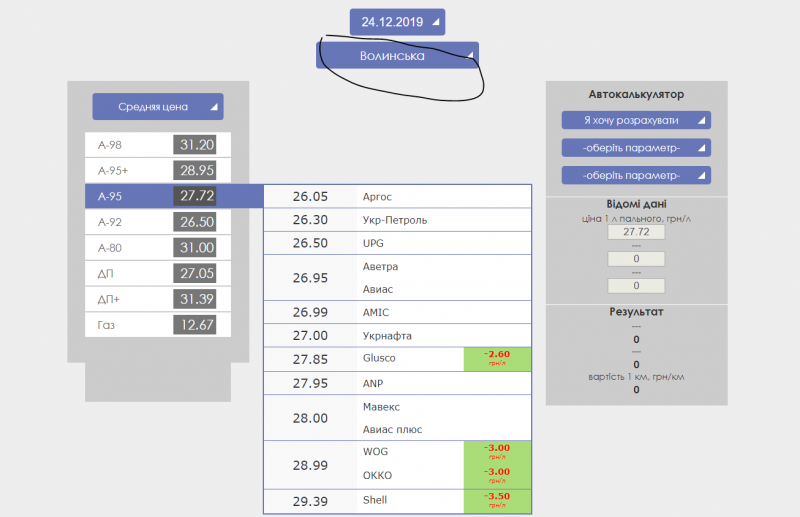
Task: Click the Shell -3.50 discount badge
Action: click(497, 500)
